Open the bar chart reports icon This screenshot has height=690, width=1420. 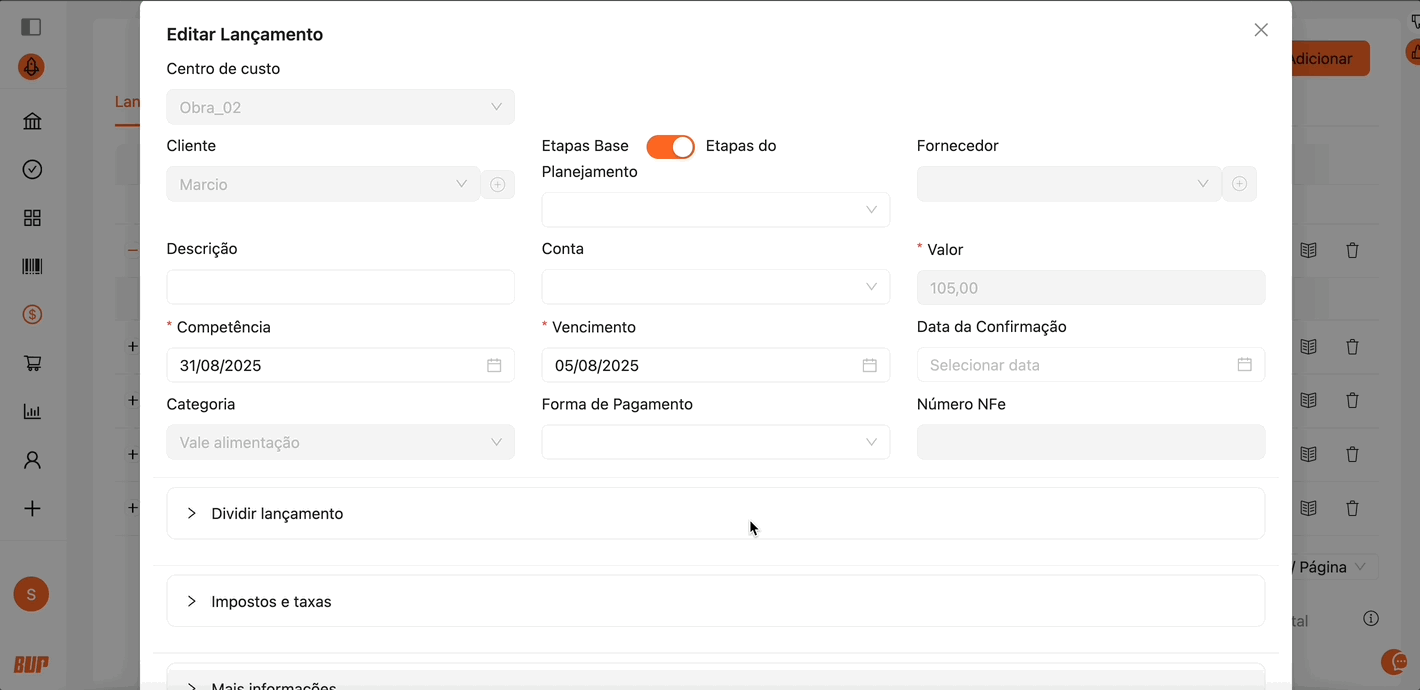pyautogui.click(x=32, y=412)
